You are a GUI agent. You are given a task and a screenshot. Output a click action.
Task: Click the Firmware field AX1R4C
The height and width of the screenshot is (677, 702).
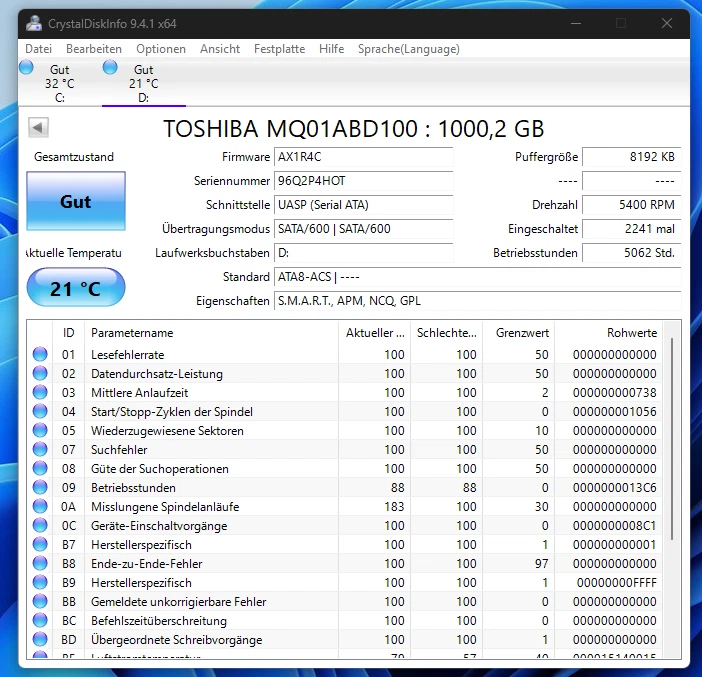click(x=364, y=157)
